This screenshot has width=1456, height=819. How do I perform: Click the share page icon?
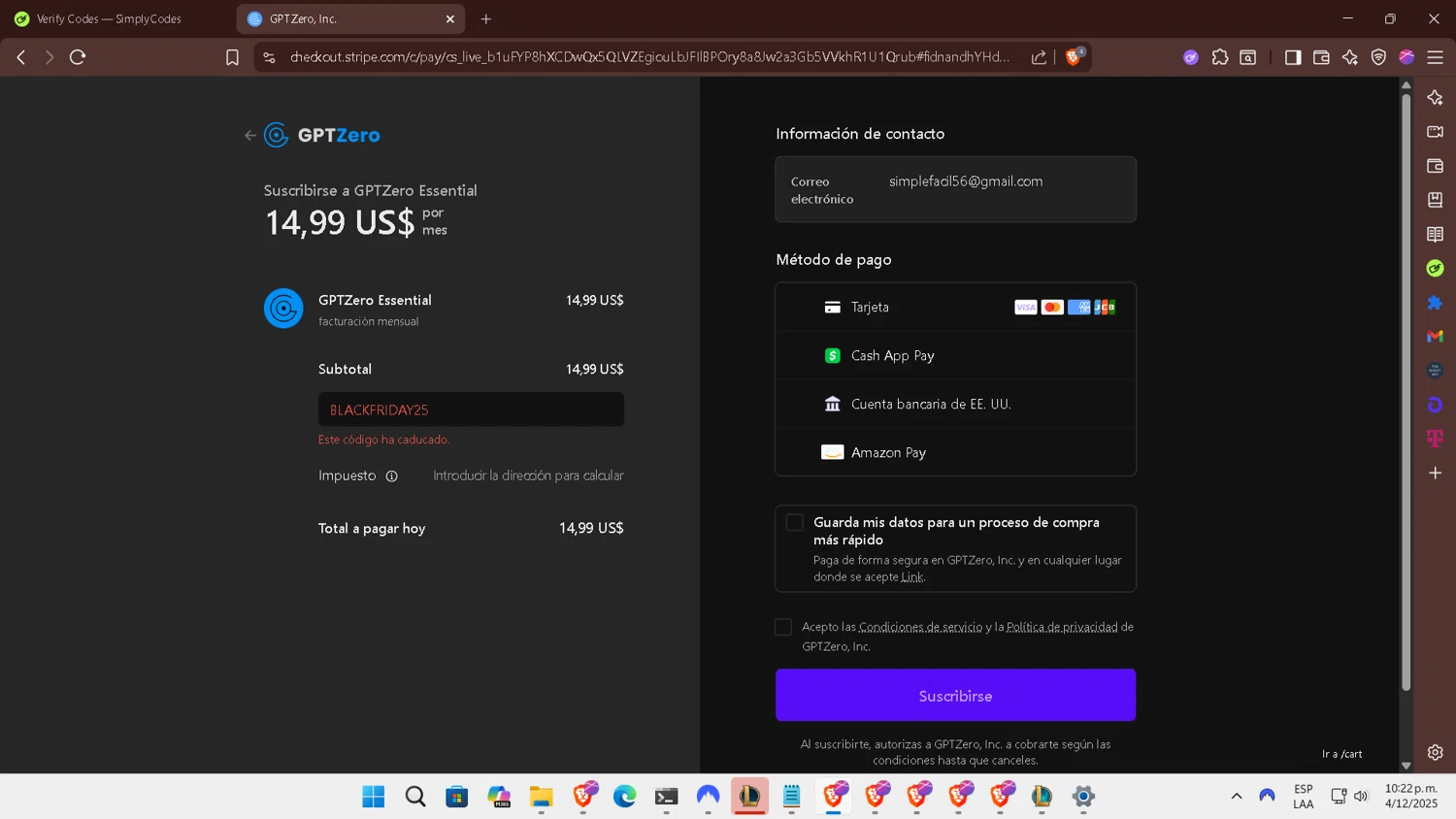[1039, 57]
